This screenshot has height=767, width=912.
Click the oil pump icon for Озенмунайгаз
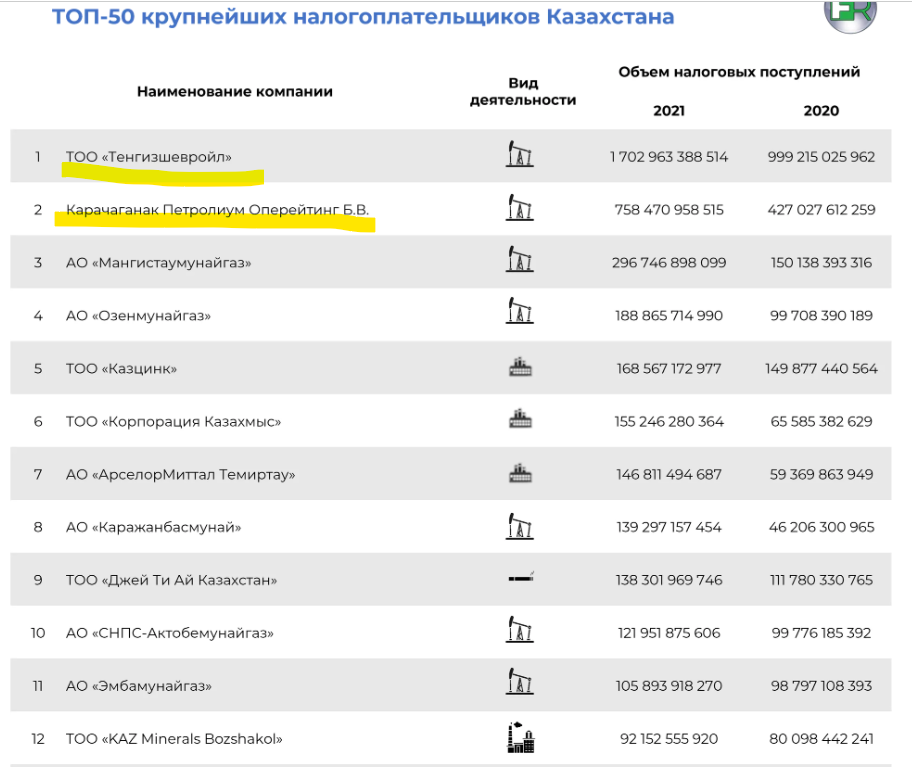point(520,311)
